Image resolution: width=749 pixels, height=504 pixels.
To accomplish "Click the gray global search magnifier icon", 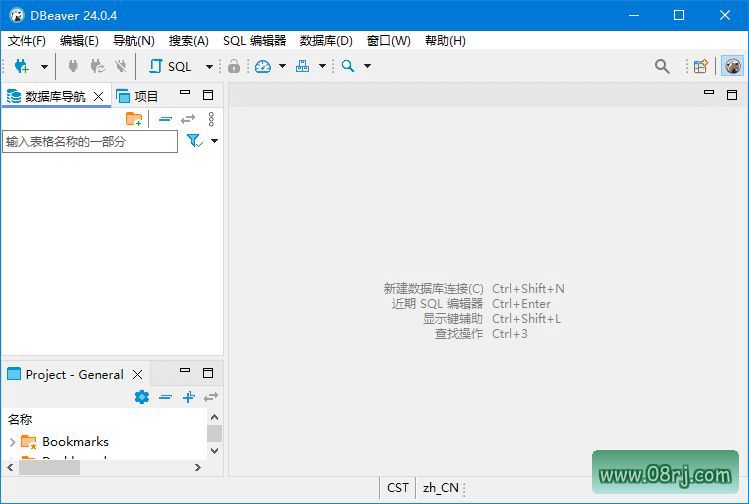I will click(x=662, y=66).
